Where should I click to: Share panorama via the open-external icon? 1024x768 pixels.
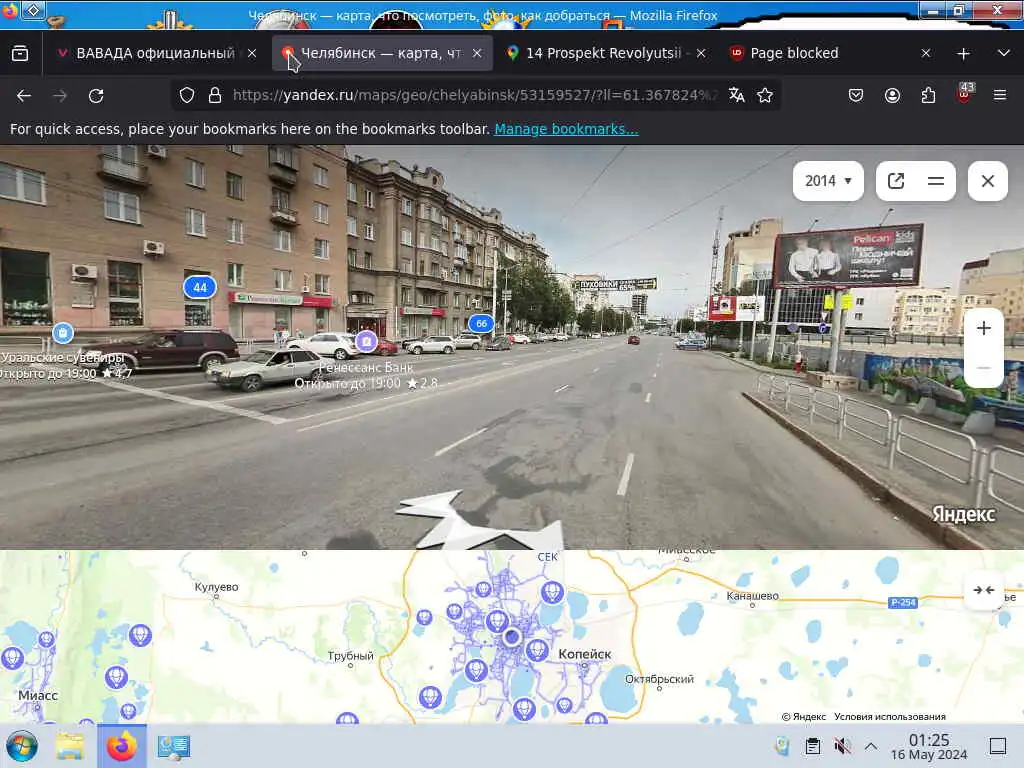click(x=896, y=181)
